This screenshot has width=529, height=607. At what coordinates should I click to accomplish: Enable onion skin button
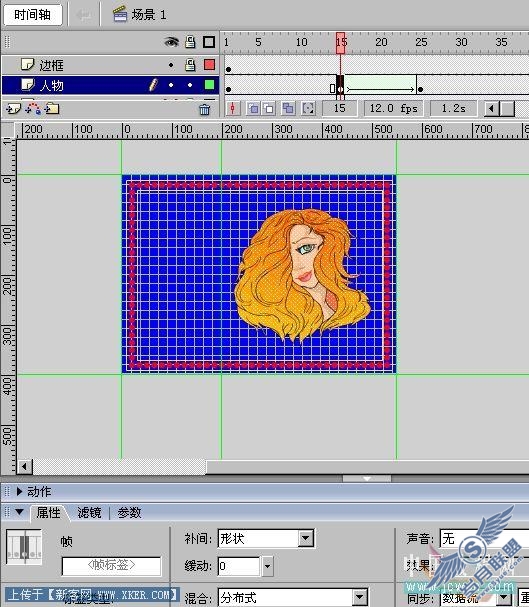(x=253, y=109)
